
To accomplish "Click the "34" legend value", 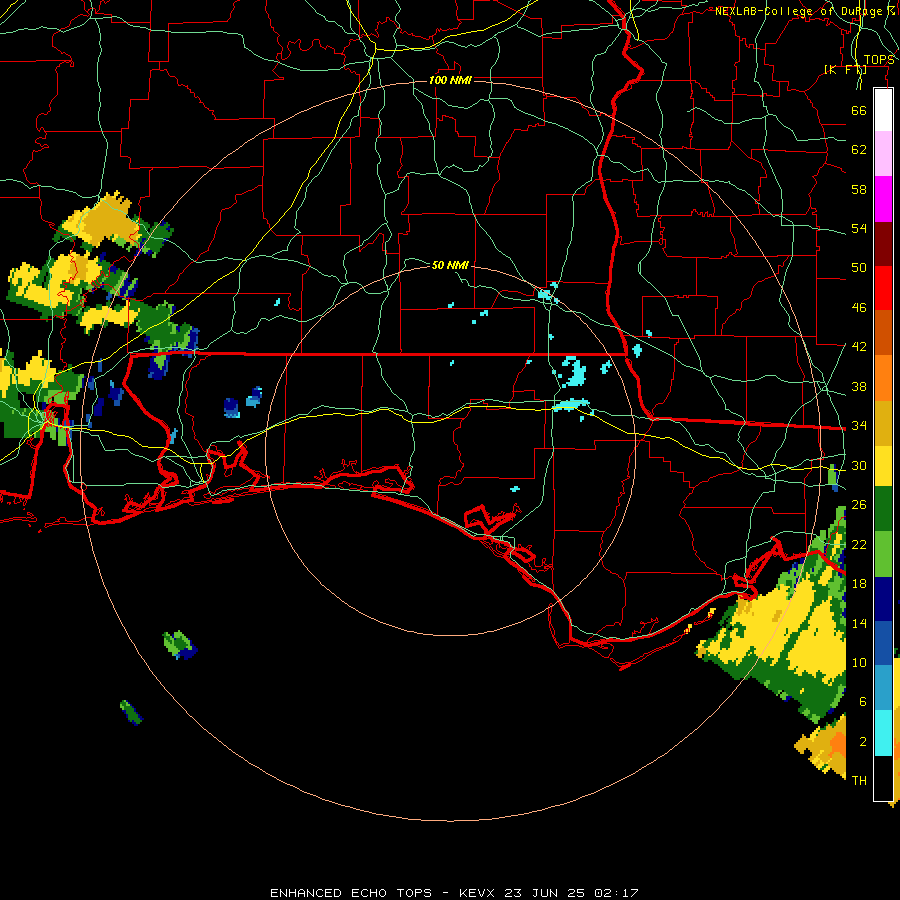I will click(859, 426).
